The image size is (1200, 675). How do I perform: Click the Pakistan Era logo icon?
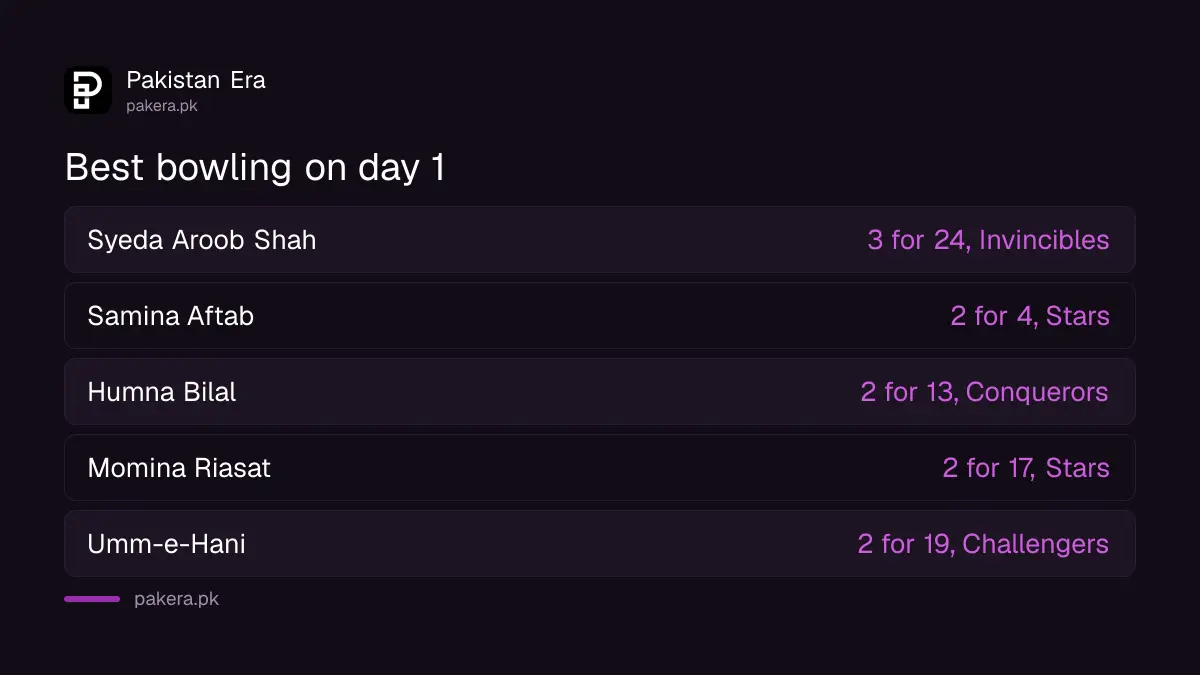(x=88, y=90)
